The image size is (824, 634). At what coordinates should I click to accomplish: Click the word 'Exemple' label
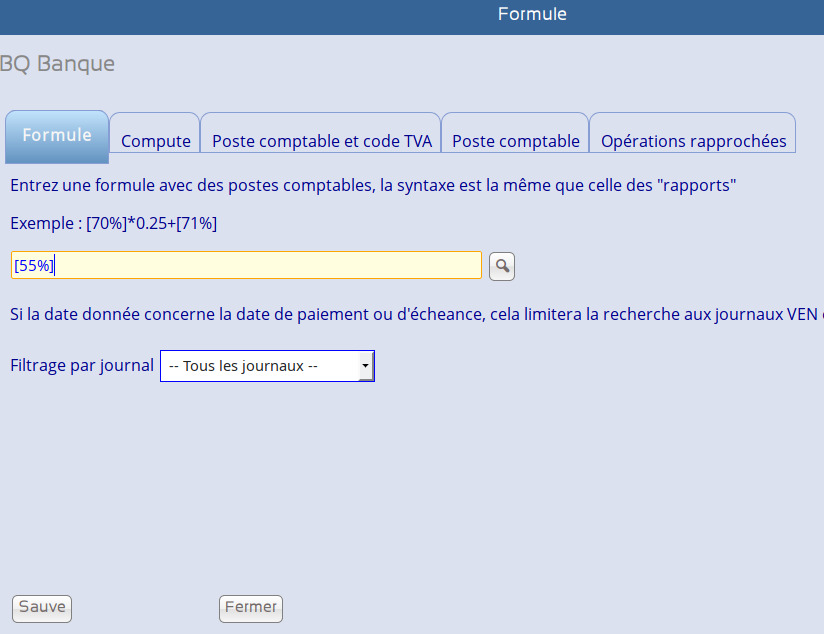(41, 223)
